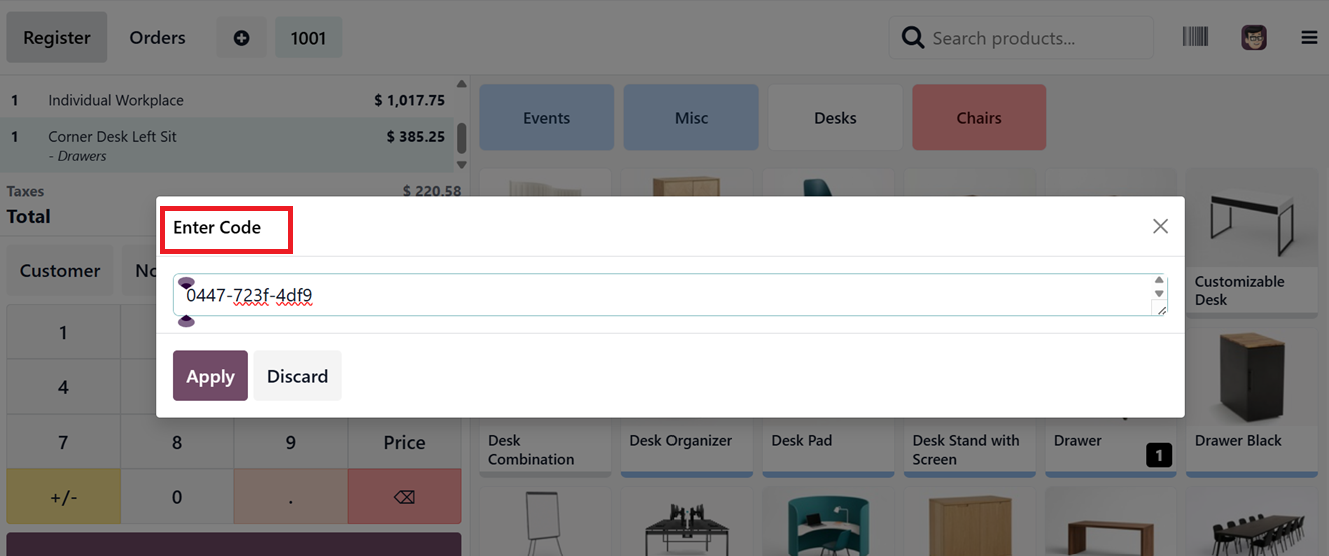This screenshot has height=556, width=1329.
Task: Discard the code entry
Action: [297, 376]
